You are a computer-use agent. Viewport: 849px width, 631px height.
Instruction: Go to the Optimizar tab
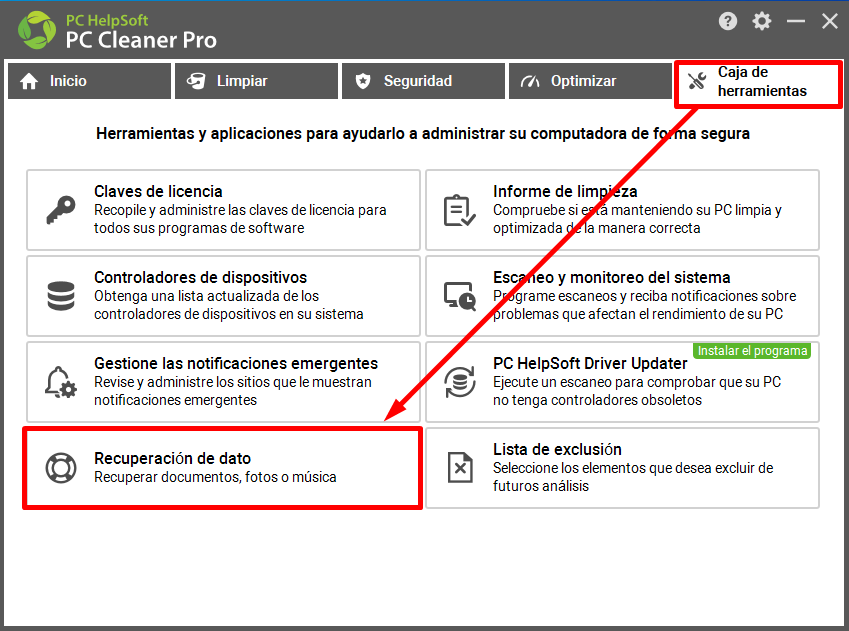(590, 81)
